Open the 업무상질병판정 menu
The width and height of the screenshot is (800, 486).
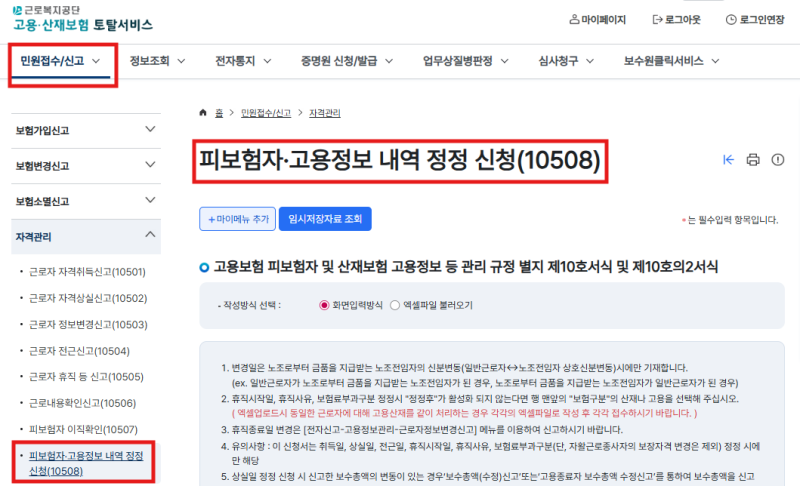[465, 61]
